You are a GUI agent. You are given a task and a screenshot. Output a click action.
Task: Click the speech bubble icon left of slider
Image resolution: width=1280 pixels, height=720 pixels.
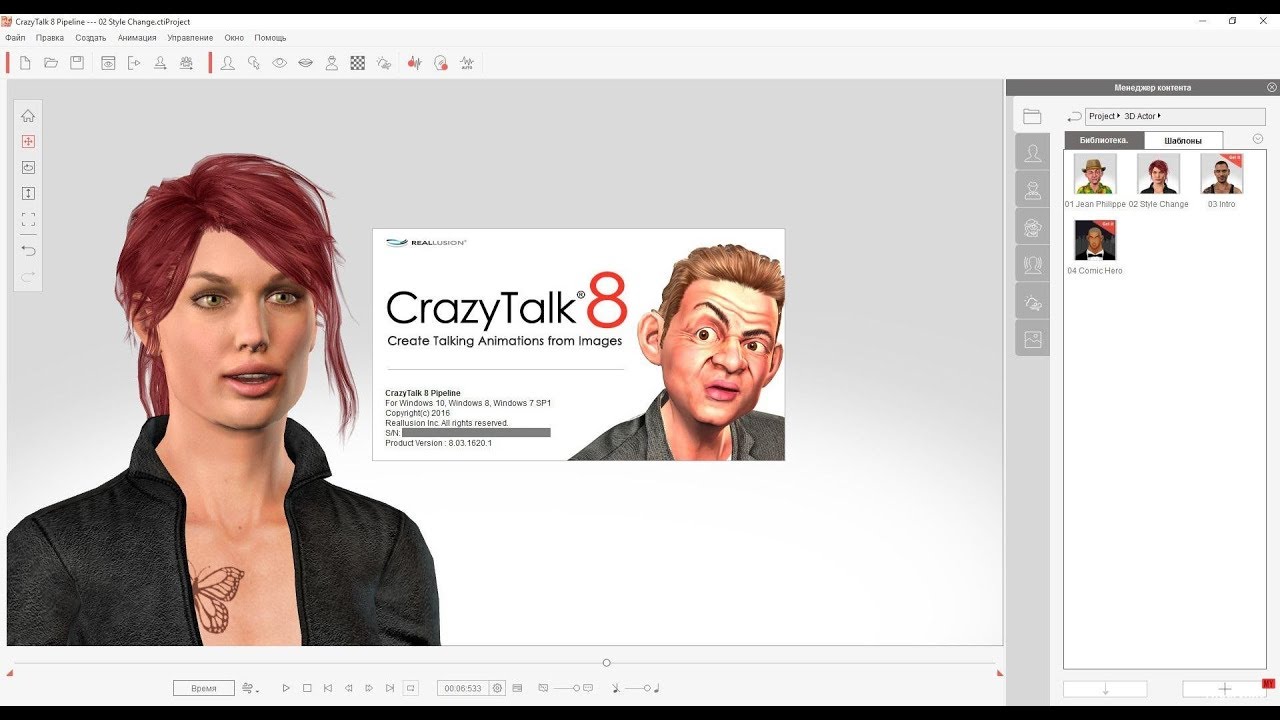tap(543, 688)
